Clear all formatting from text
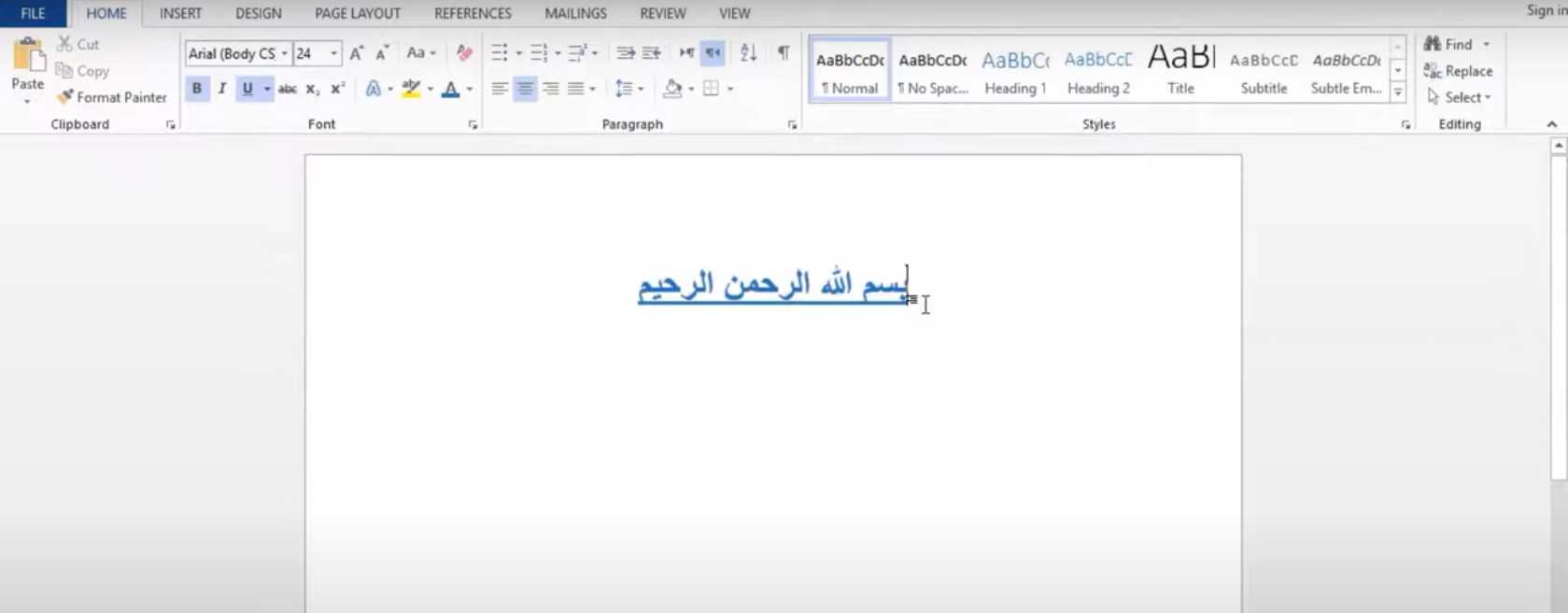1568x613 pixels. [x=464, y=53]
